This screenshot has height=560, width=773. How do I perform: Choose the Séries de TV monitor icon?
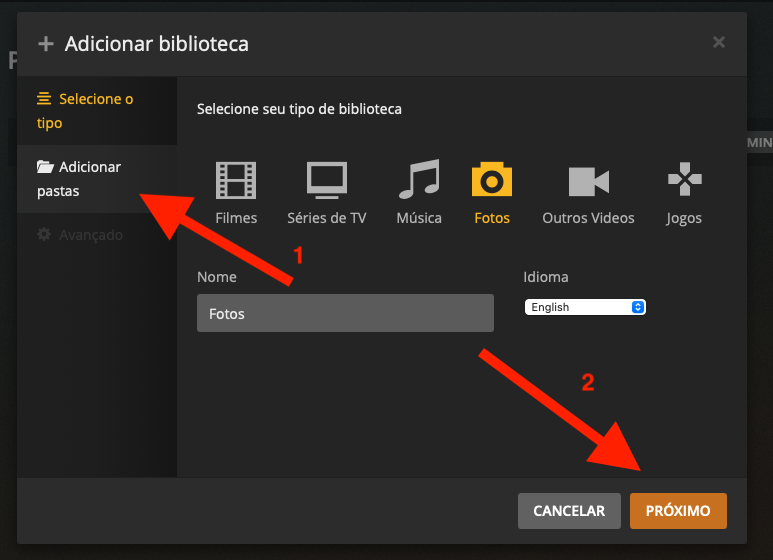[326, 180]
